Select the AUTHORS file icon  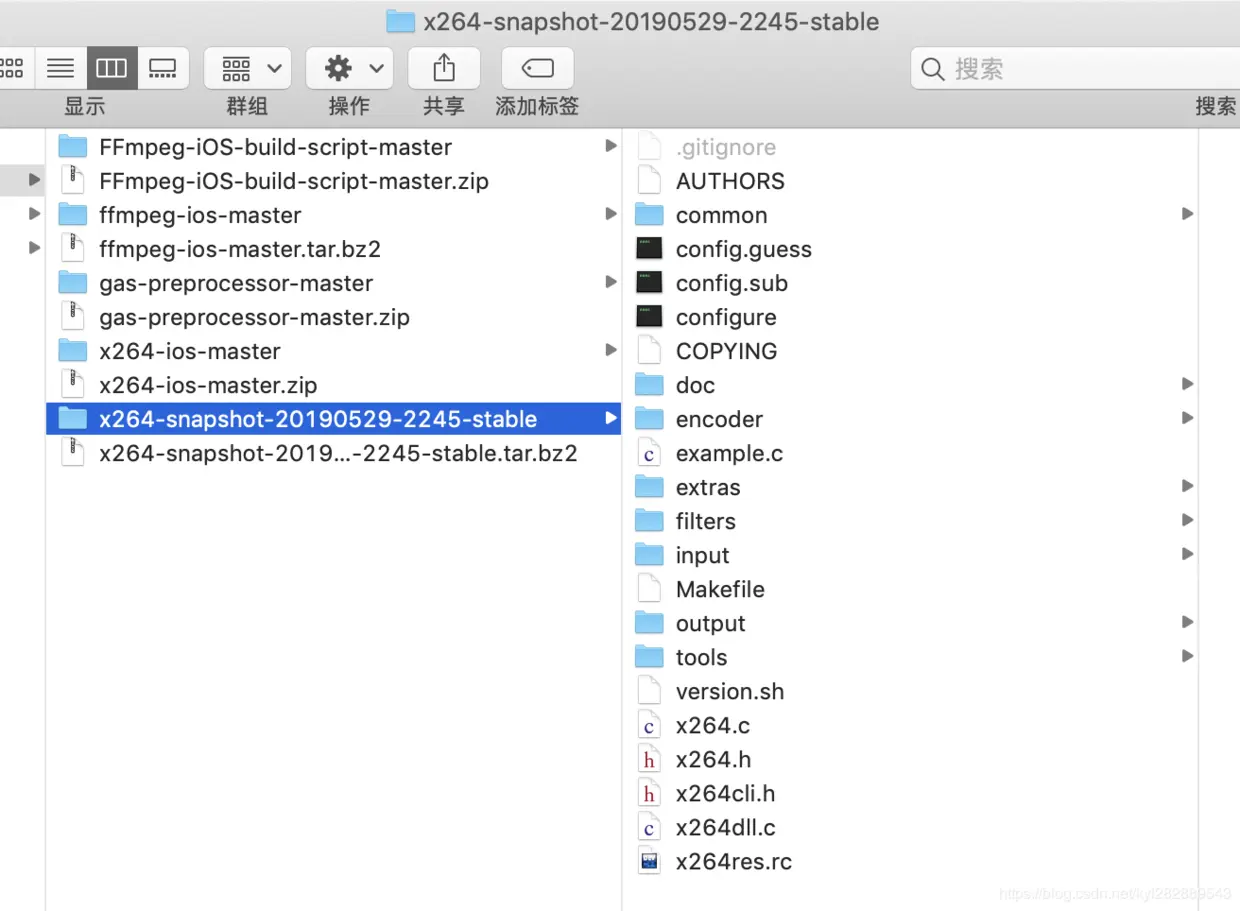(650, 181)
